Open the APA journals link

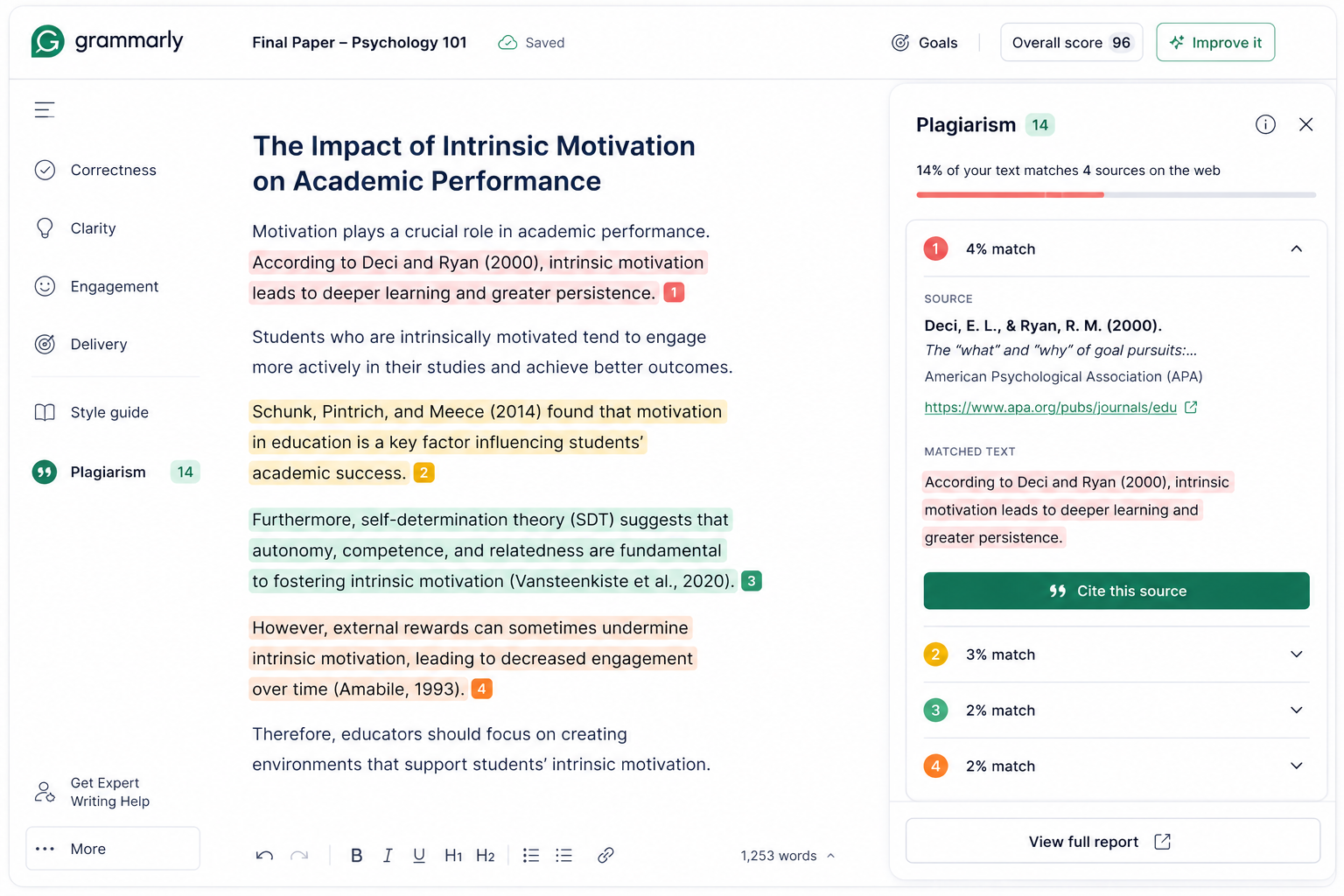click(x=1052, y=407)
